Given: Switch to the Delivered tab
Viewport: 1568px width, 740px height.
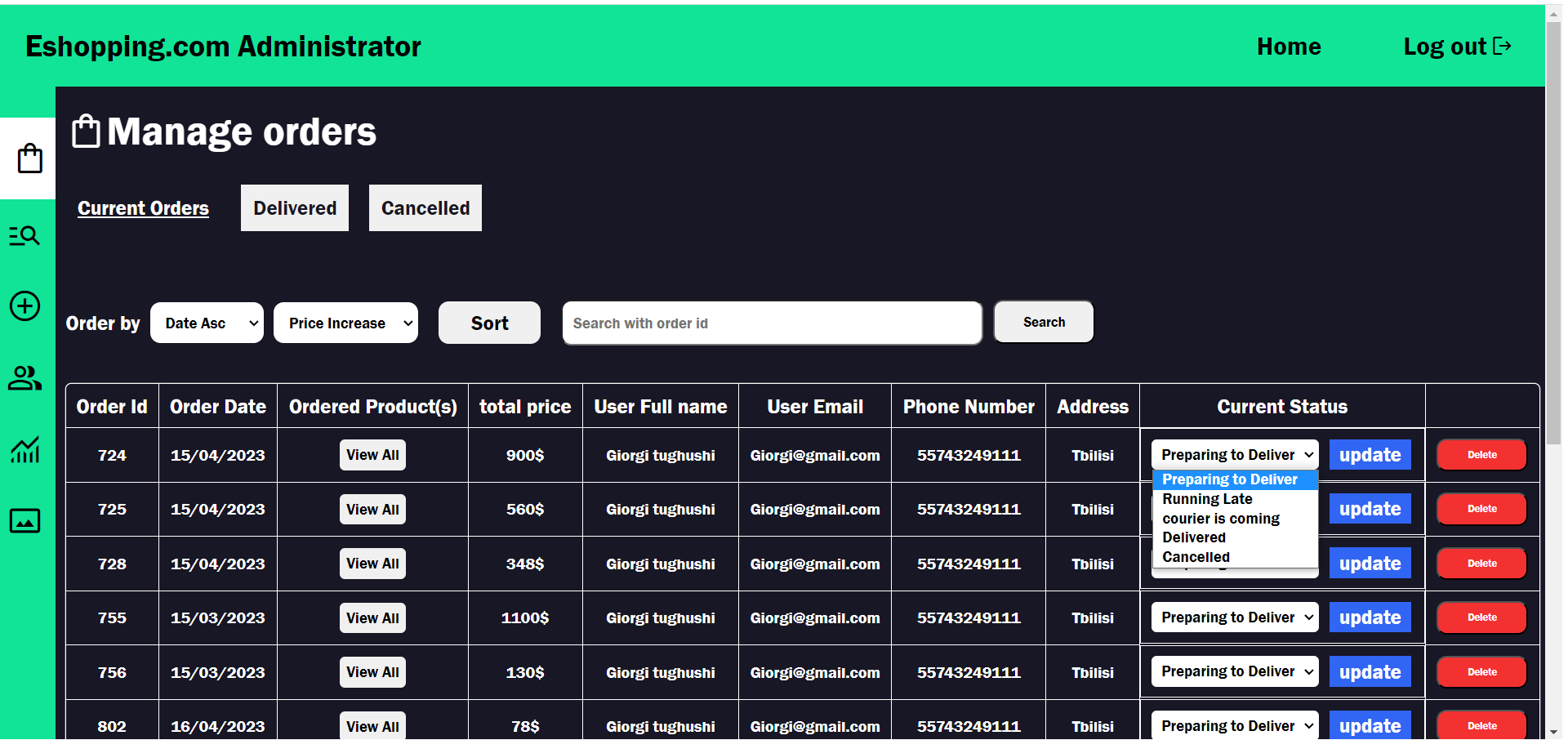Looking at the screenshot, I should click(294, 207).
